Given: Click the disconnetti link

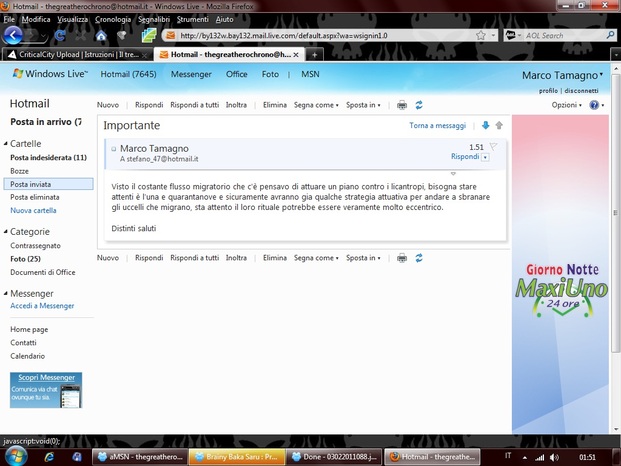Looking at the screenshot, I should [x=581, y=91].
